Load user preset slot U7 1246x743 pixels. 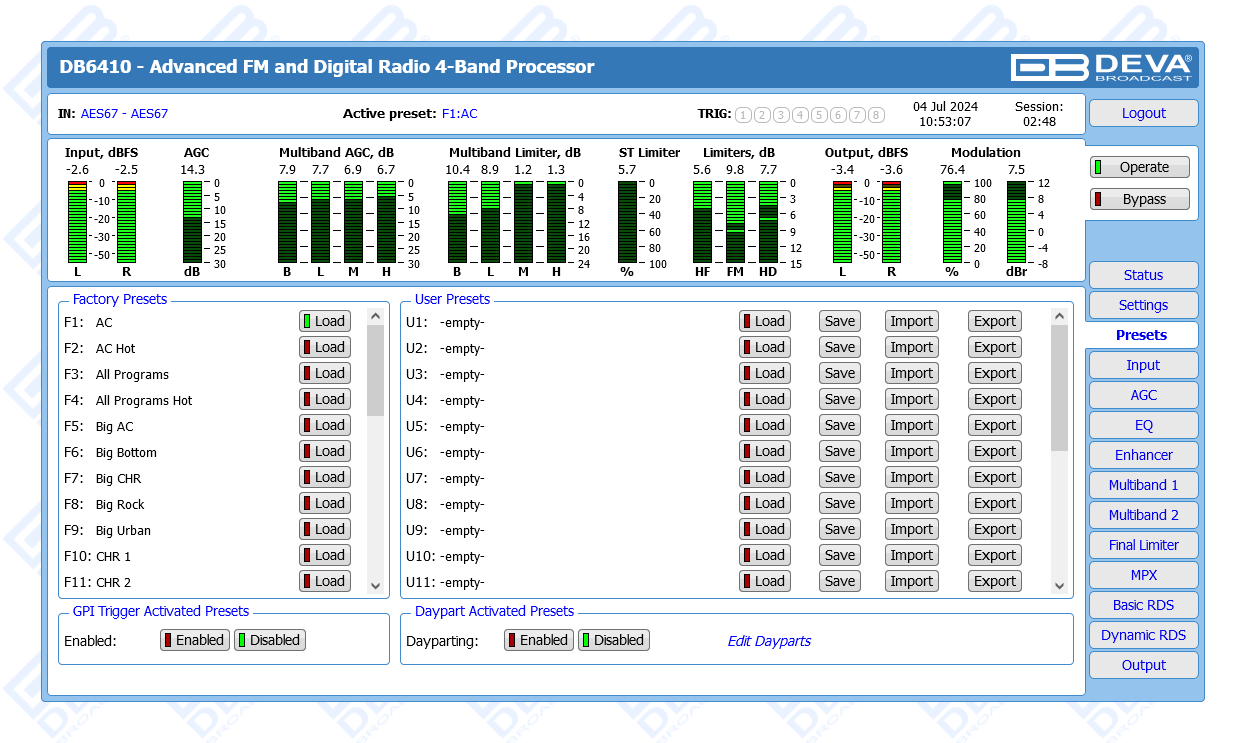click(x=765, y=477)
